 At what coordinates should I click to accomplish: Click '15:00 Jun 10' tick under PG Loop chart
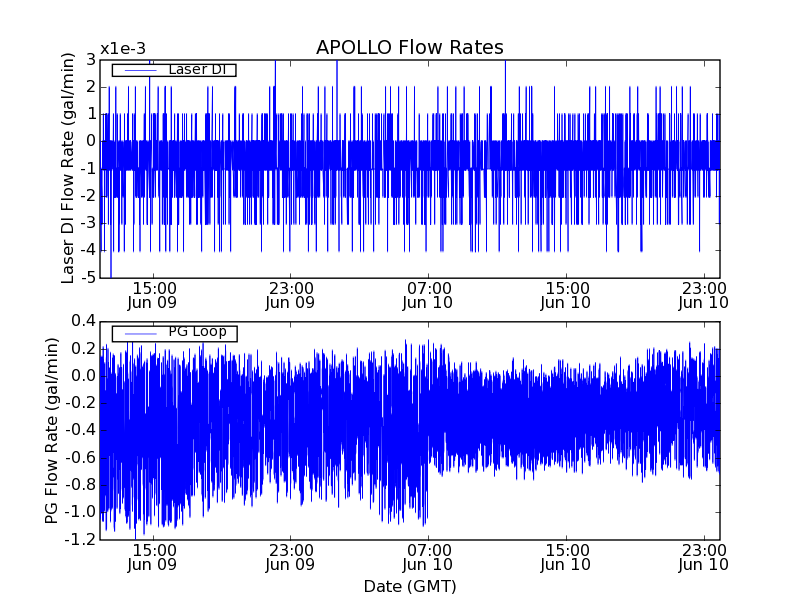(566, 558)
